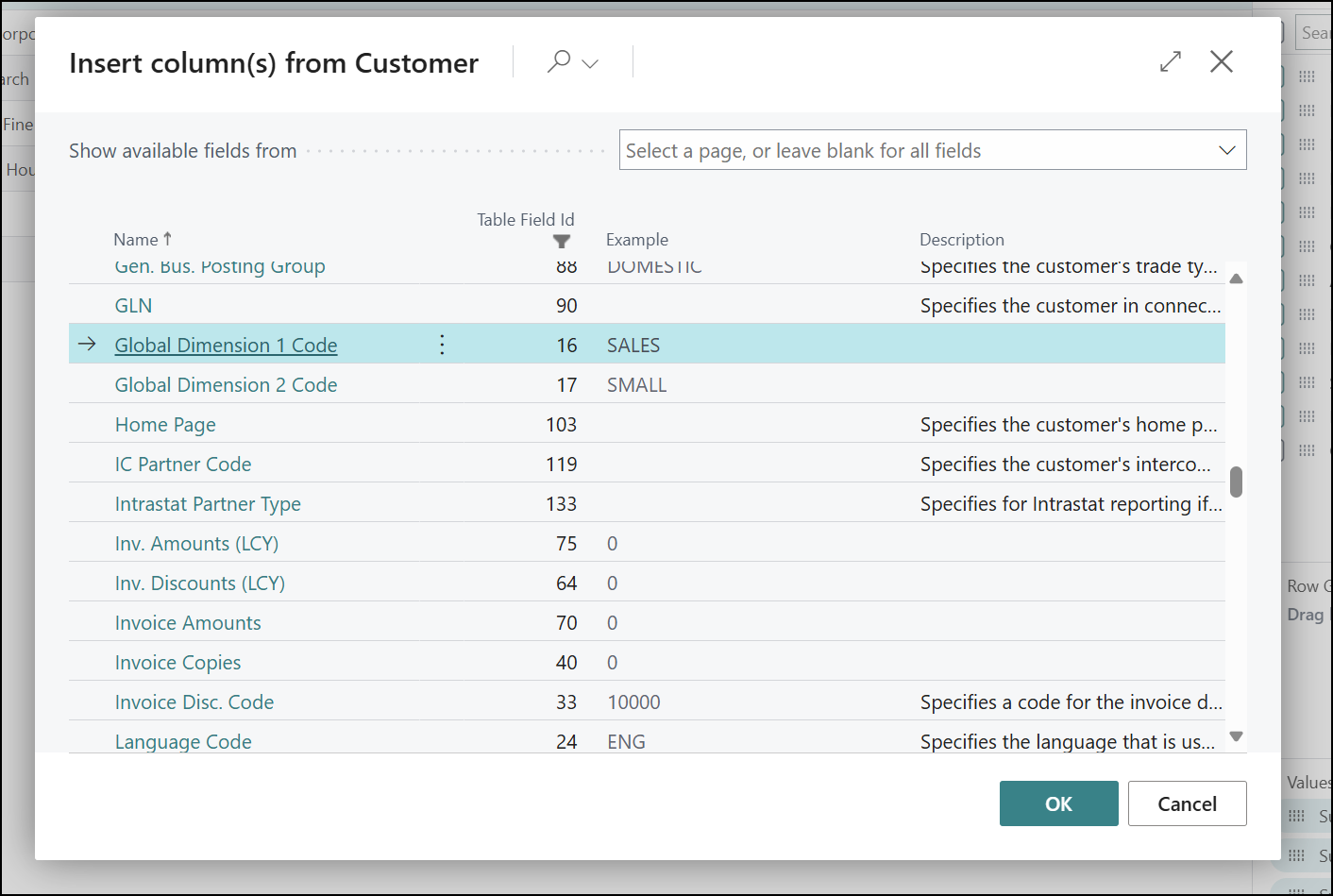Choose the Home Page field
Viewport: 1333px width, 896px height.
[165, 425]
